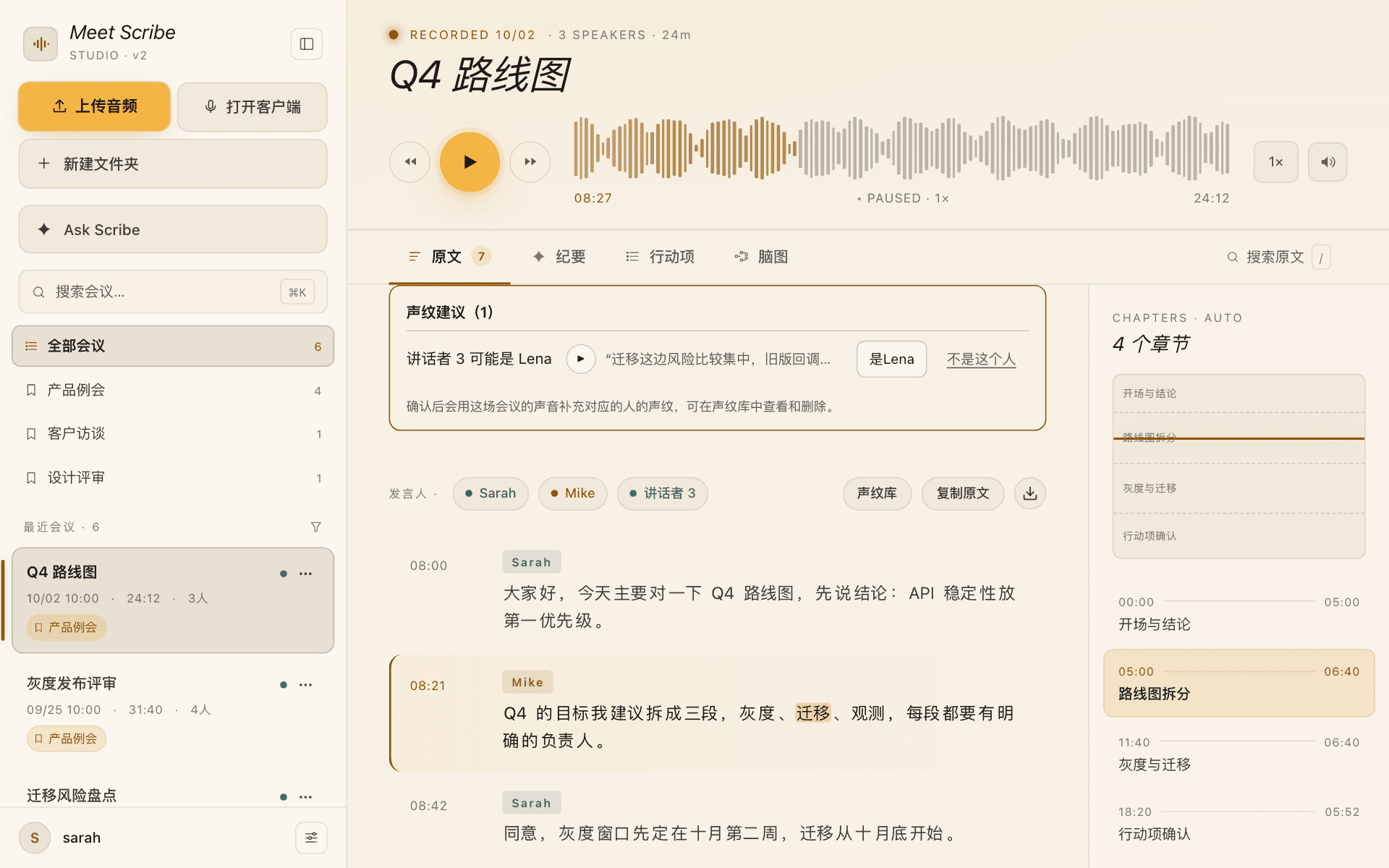
Task: Change the 1× playback speed
Action: (x=1275, y=162)
